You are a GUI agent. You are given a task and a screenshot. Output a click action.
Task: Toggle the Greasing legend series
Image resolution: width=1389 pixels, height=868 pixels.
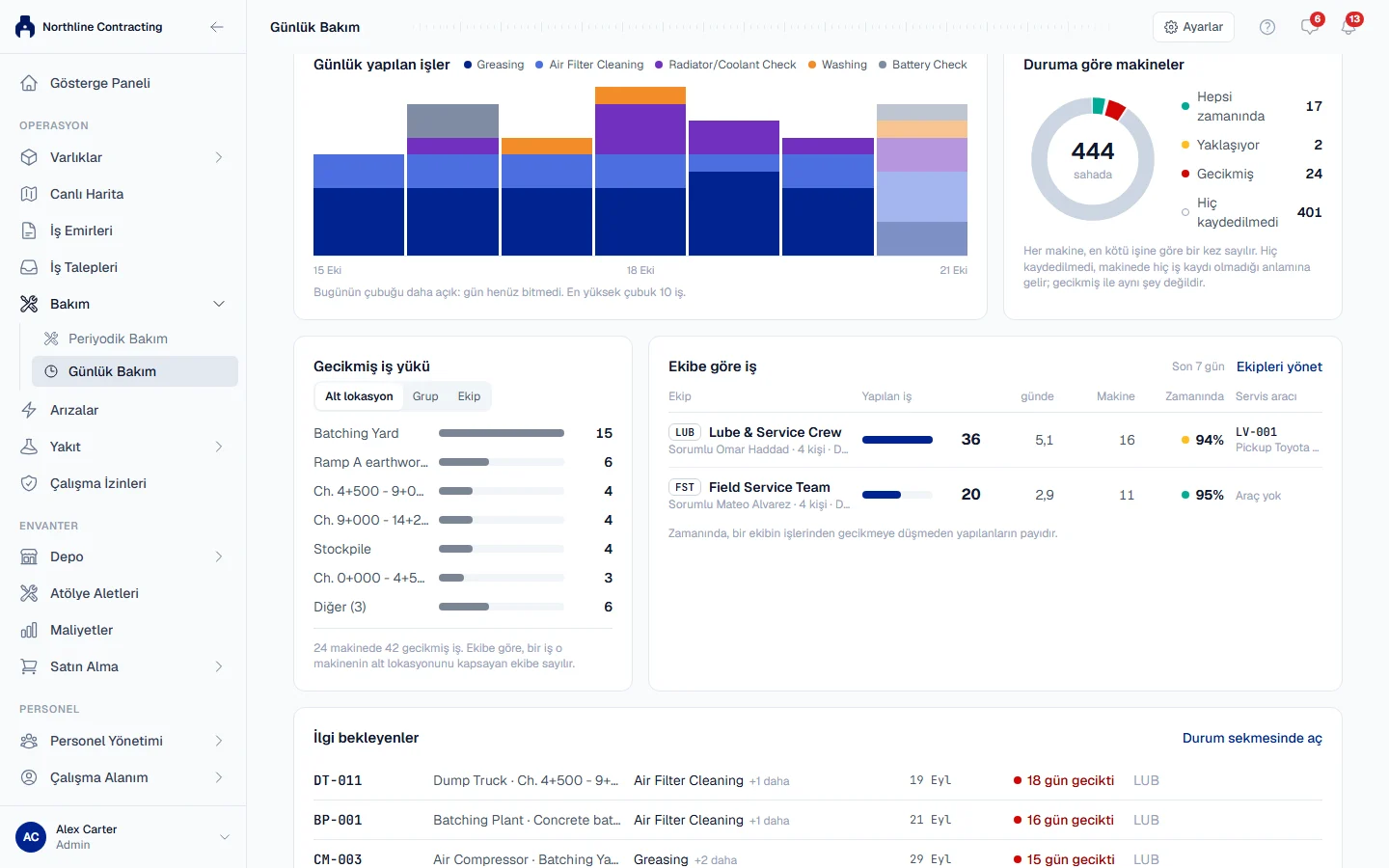(494, 65)
